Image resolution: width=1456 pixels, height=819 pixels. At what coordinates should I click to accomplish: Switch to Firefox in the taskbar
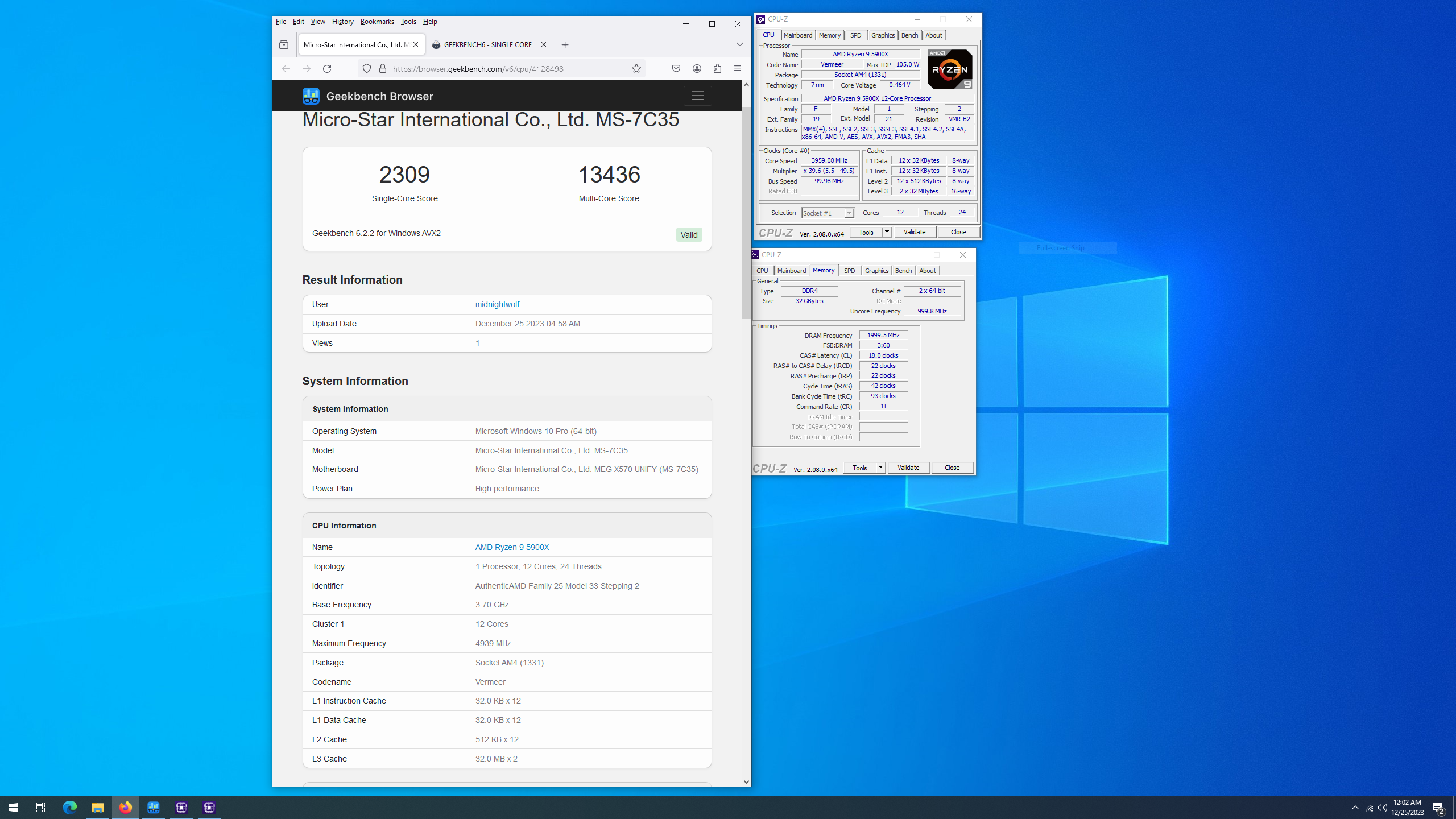click(x=126, y=808)
